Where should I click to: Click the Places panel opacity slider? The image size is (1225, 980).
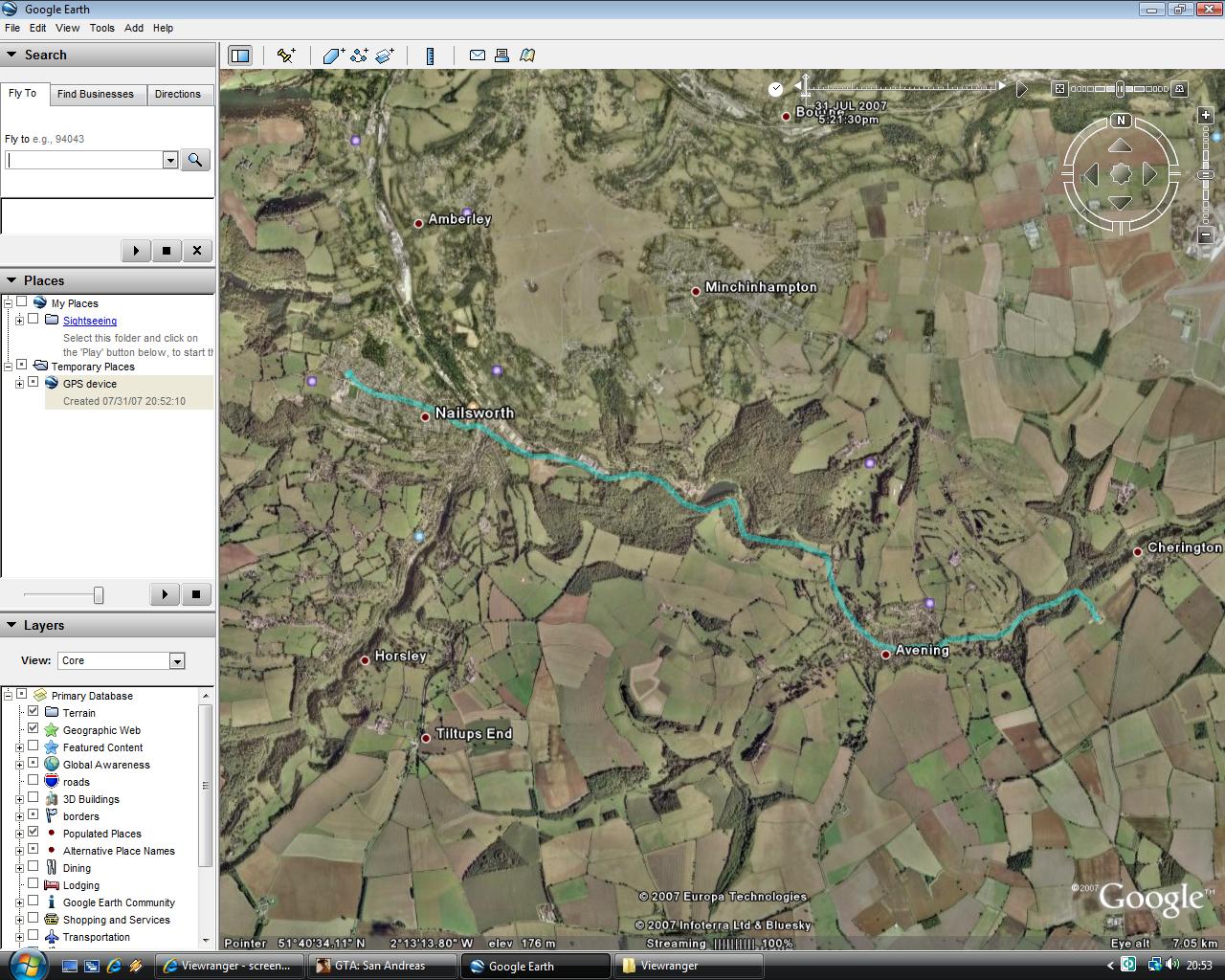point(98,595)
